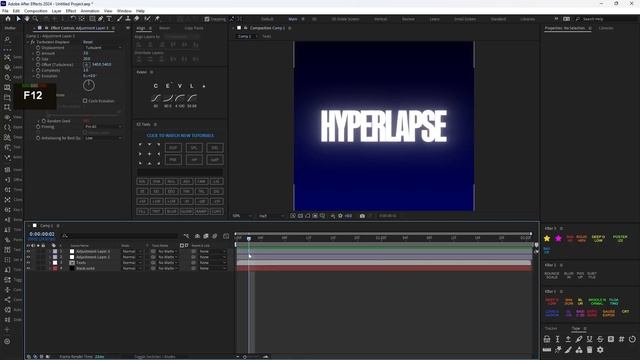Click Reset for Turbulent Displace
Screen dimensions: 640x360
88,42
